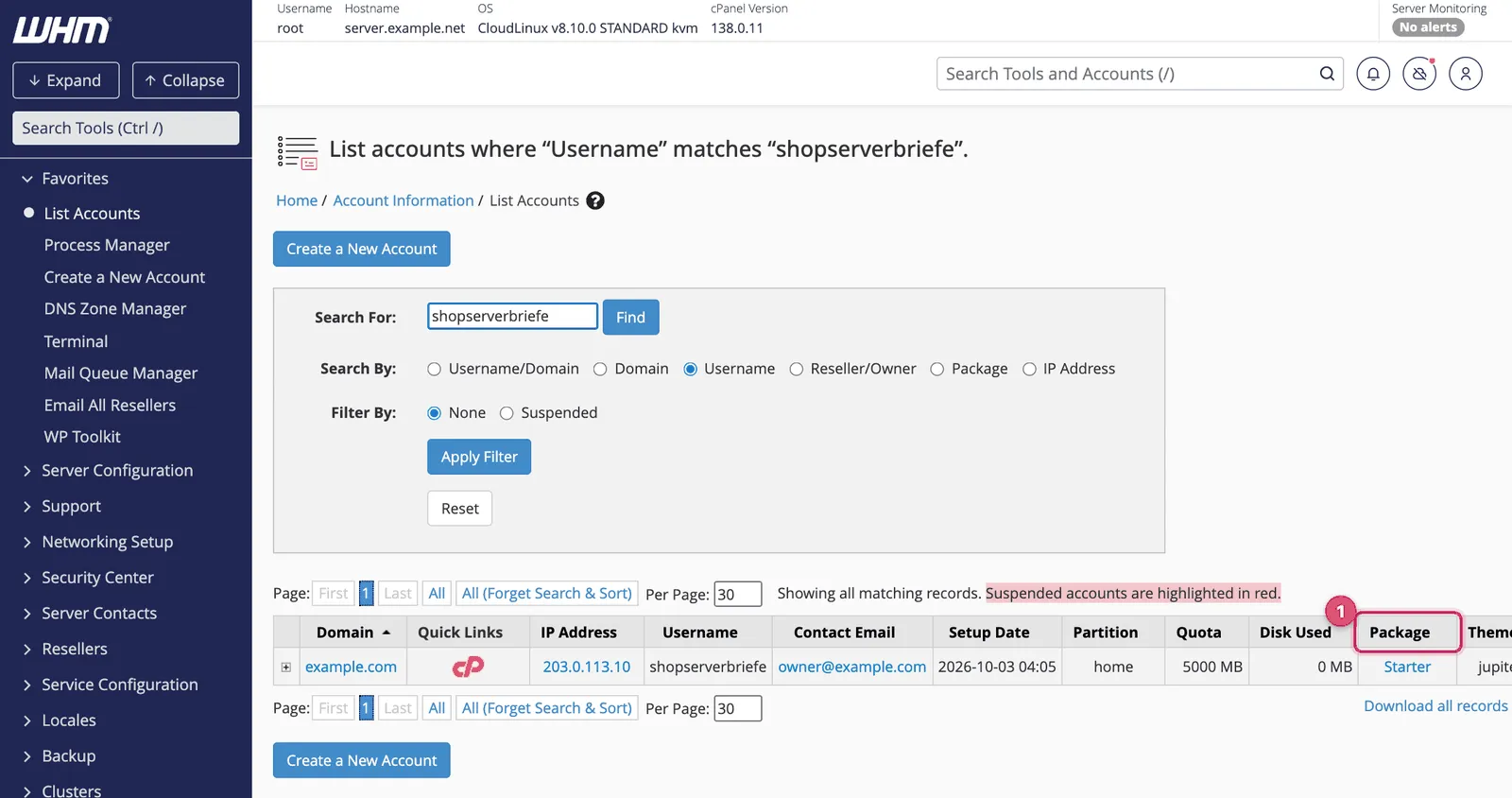Open List Accounts help question-mark icon
Screen dimensions: 1512x798
click(x=595, y=200)
